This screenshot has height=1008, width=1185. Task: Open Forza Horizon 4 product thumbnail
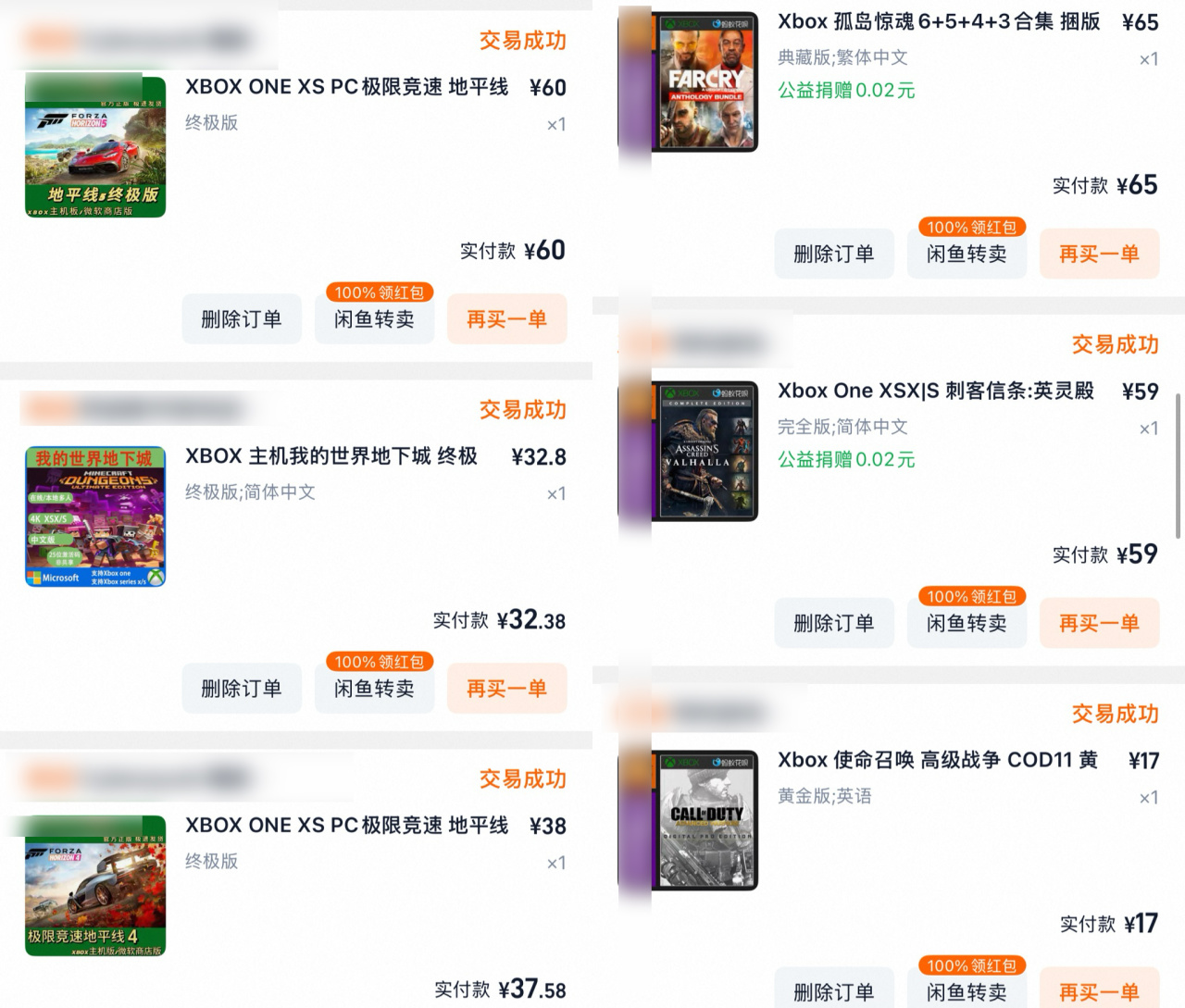click(95, 886)
